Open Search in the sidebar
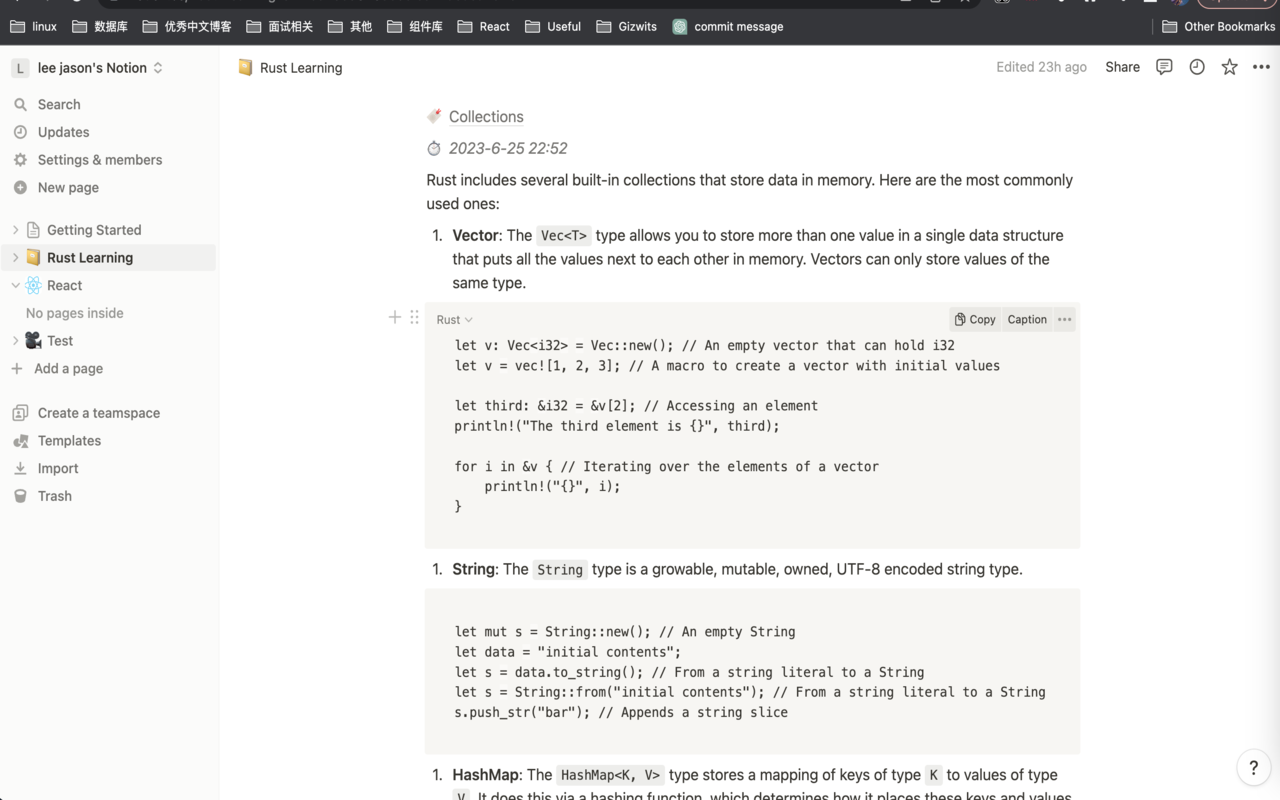 57,104
